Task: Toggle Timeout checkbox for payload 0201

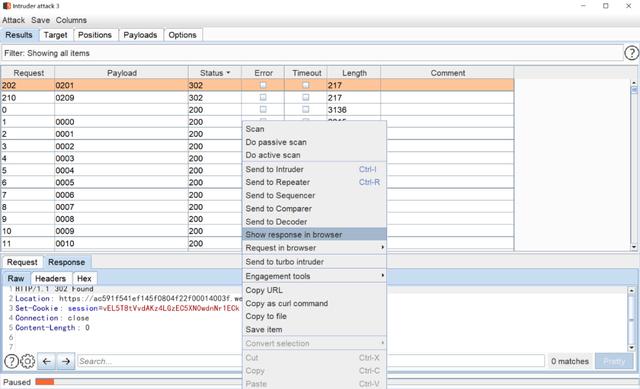Action: pos(306,85)
